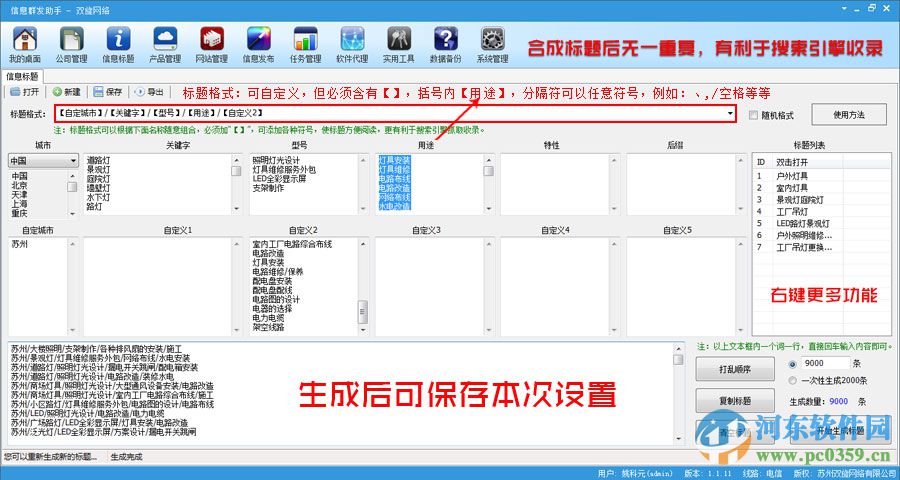Screen dimensions: 900x480
Task: Click 导出 toolbar button
Action: coord(149,92)
